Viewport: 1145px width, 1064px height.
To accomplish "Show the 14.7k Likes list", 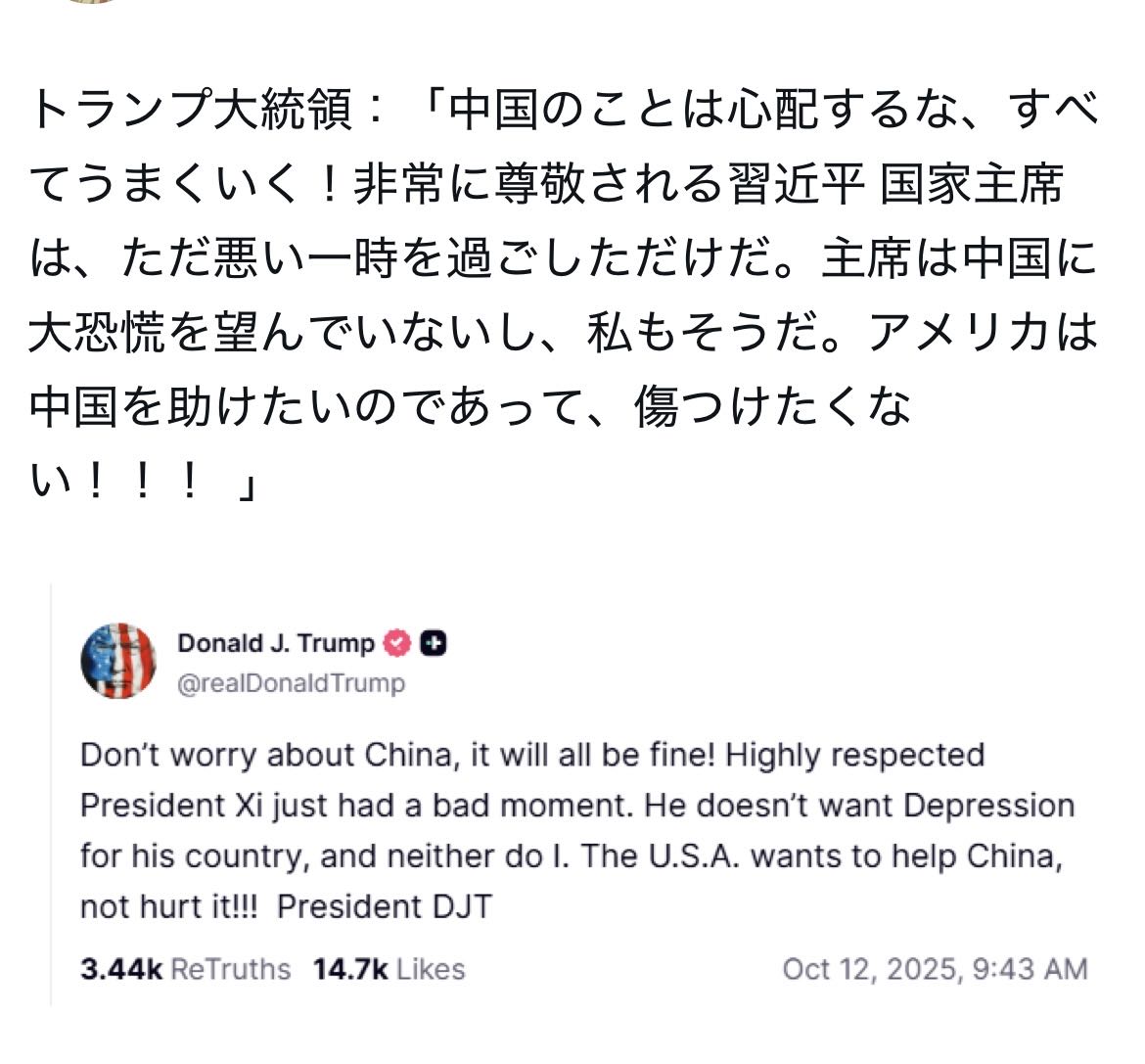I will [389, 969].
